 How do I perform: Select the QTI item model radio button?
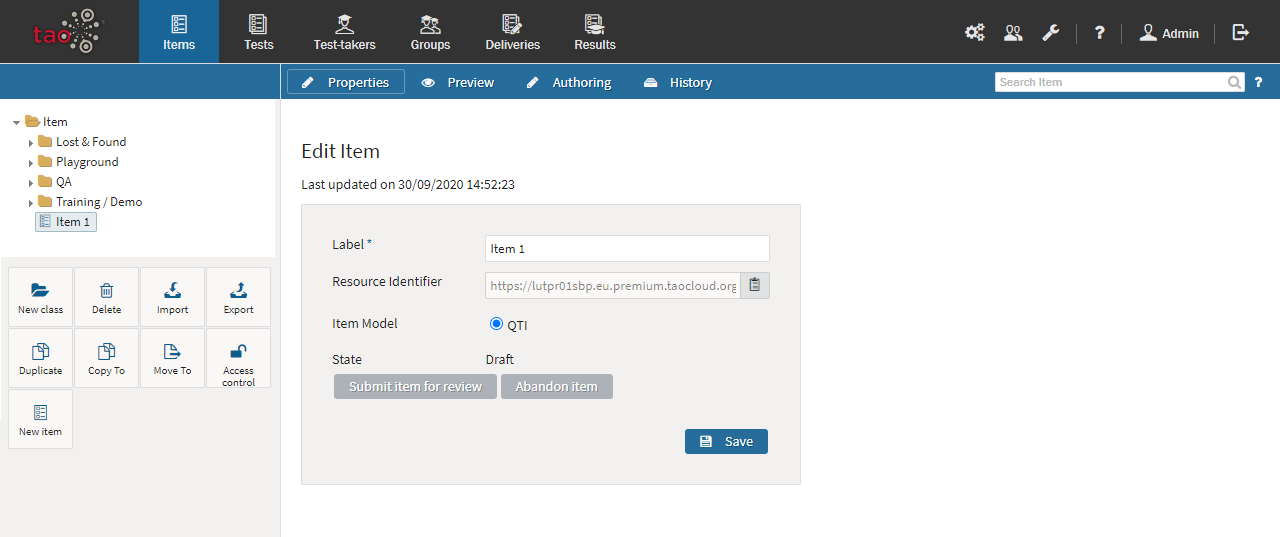pyautogui.click(x=496, y=324)
